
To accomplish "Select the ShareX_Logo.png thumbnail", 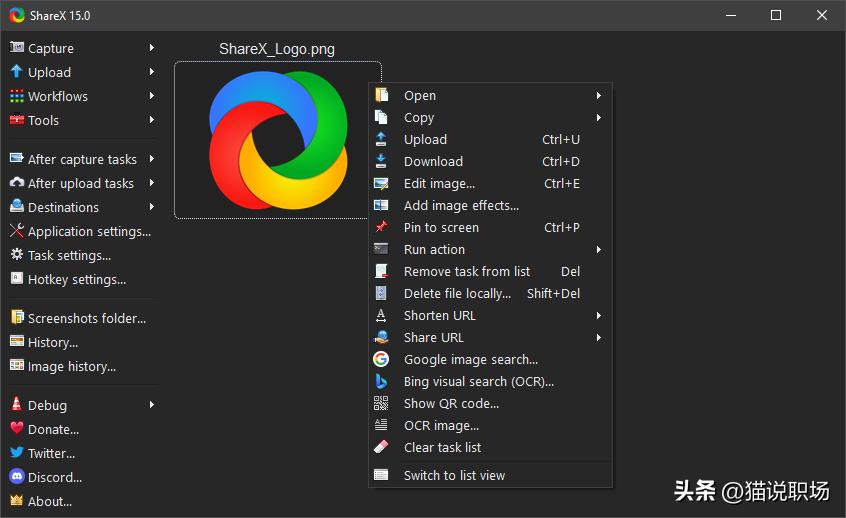I will pos(277,138).
